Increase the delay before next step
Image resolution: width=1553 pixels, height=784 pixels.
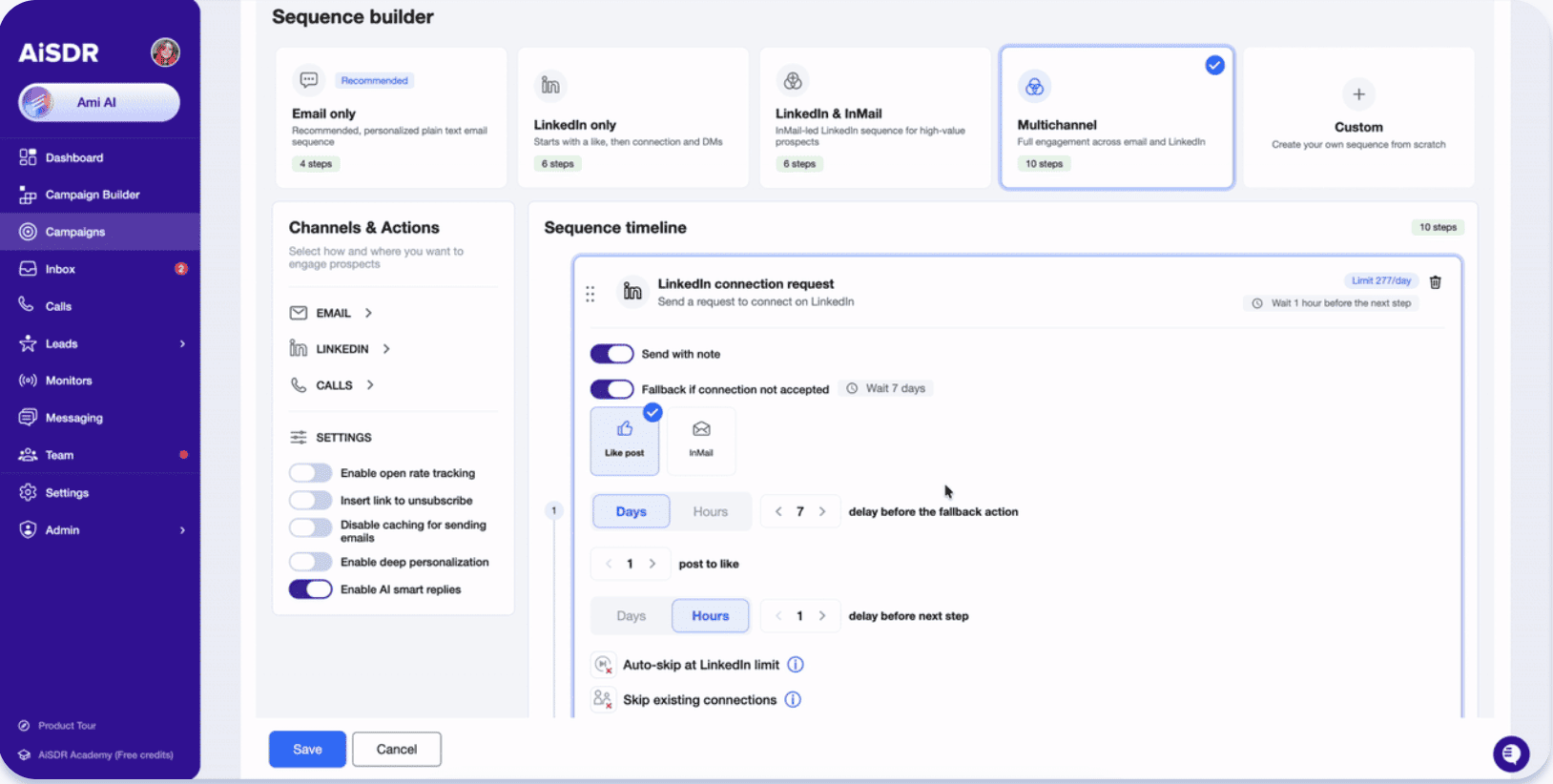822,616
